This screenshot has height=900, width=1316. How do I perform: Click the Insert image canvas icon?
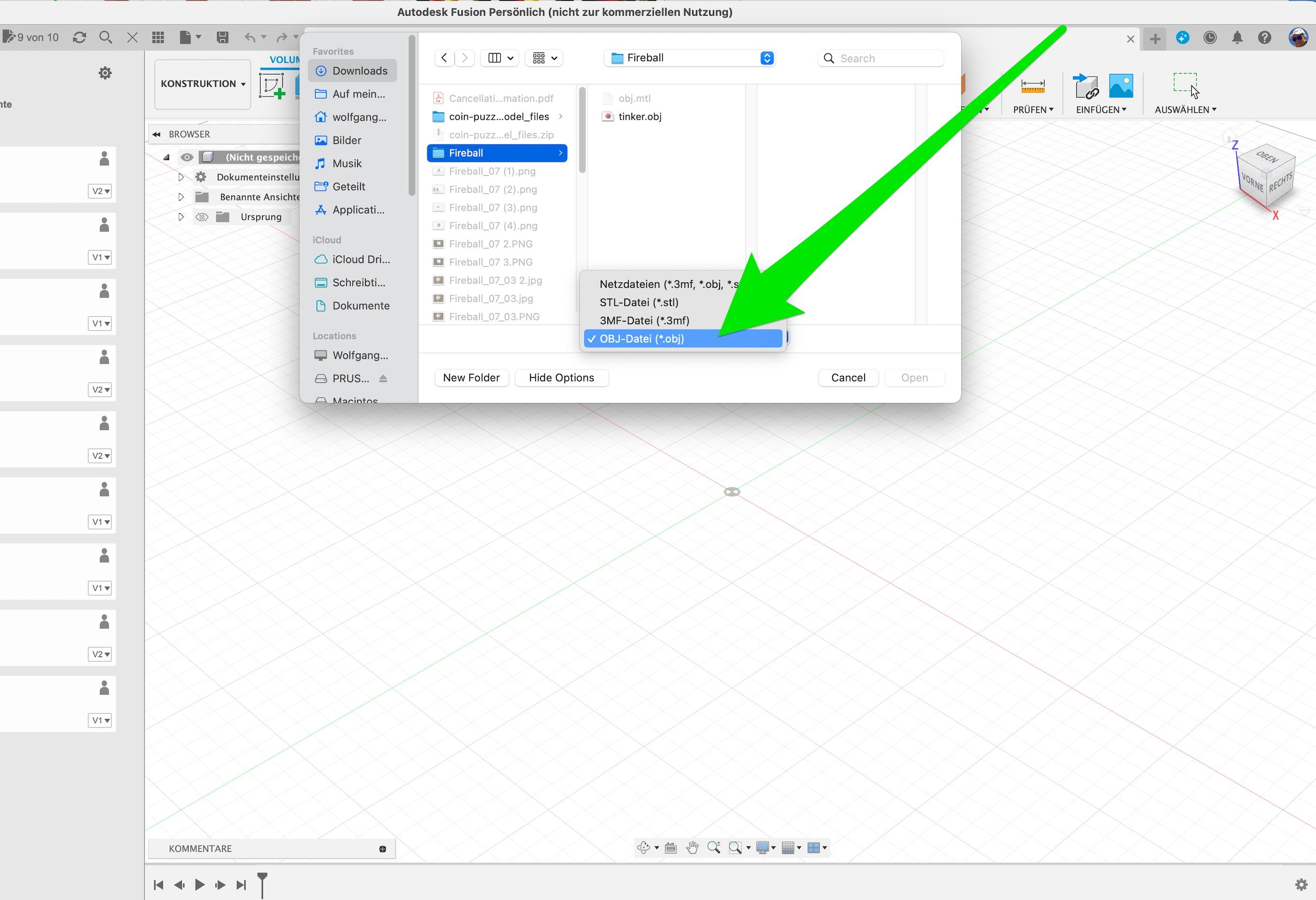point(1121,86)
